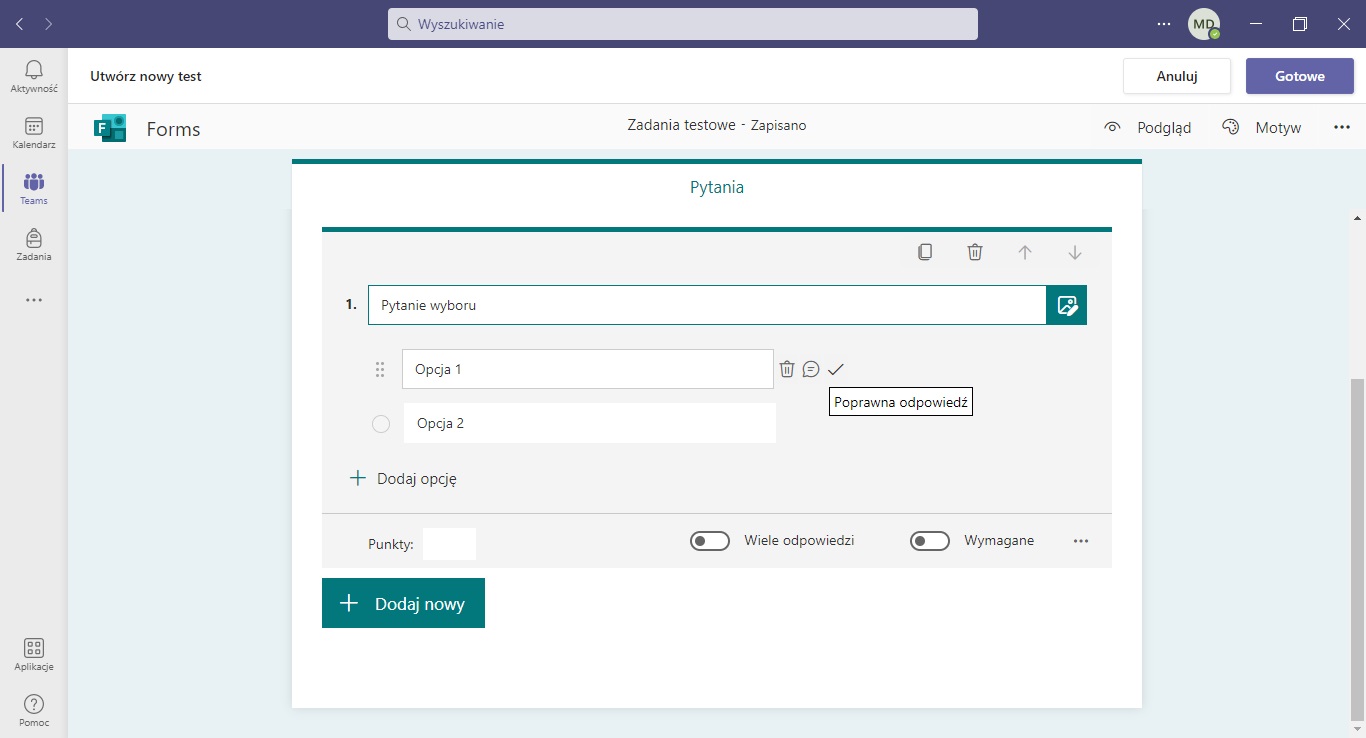Move question down with arrow icon
1366x738 pixels.
(1075, 252)
